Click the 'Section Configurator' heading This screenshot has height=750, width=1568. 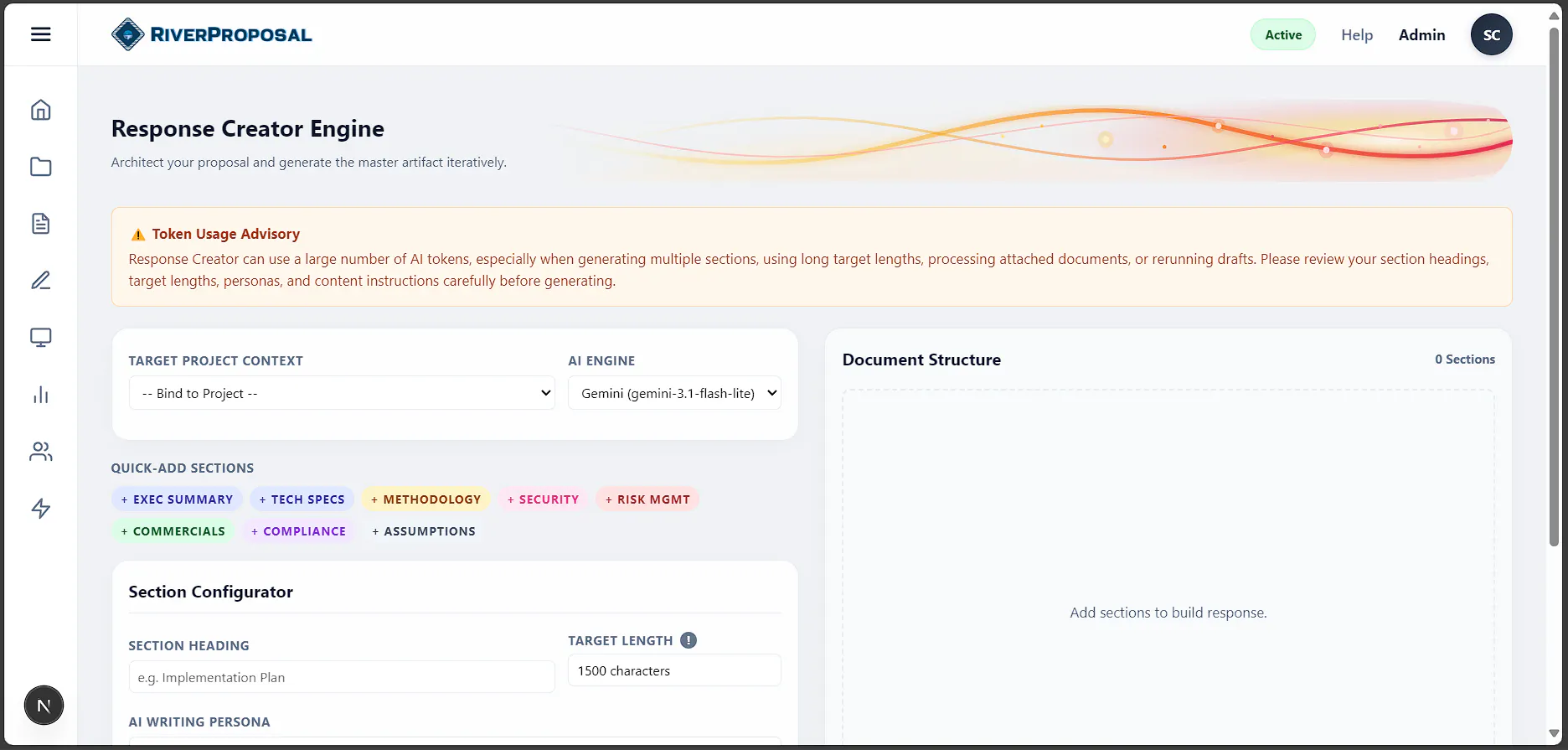coord(211,592)
